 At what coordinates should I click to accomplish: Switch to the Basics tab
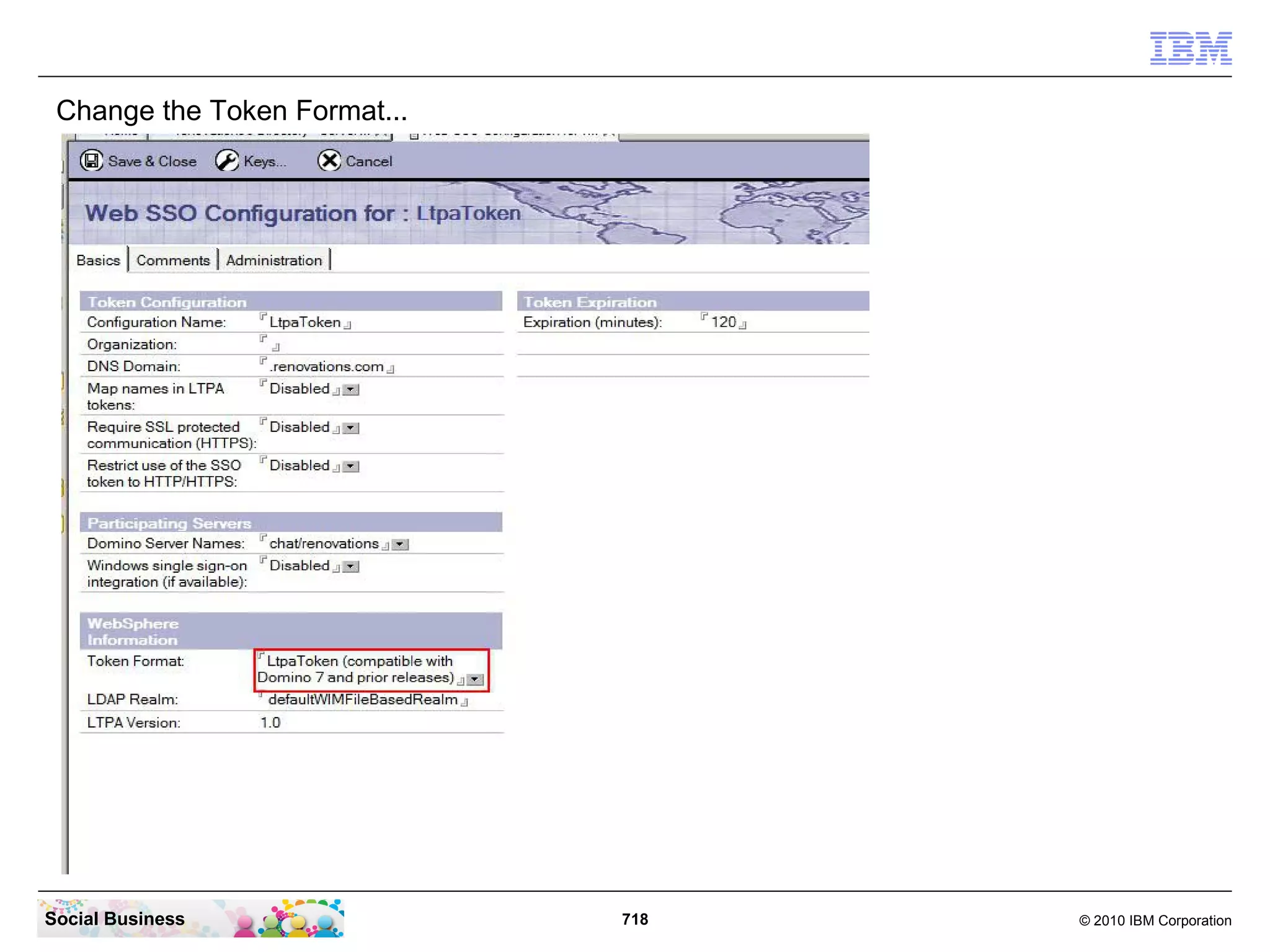(x=98, y=260)
